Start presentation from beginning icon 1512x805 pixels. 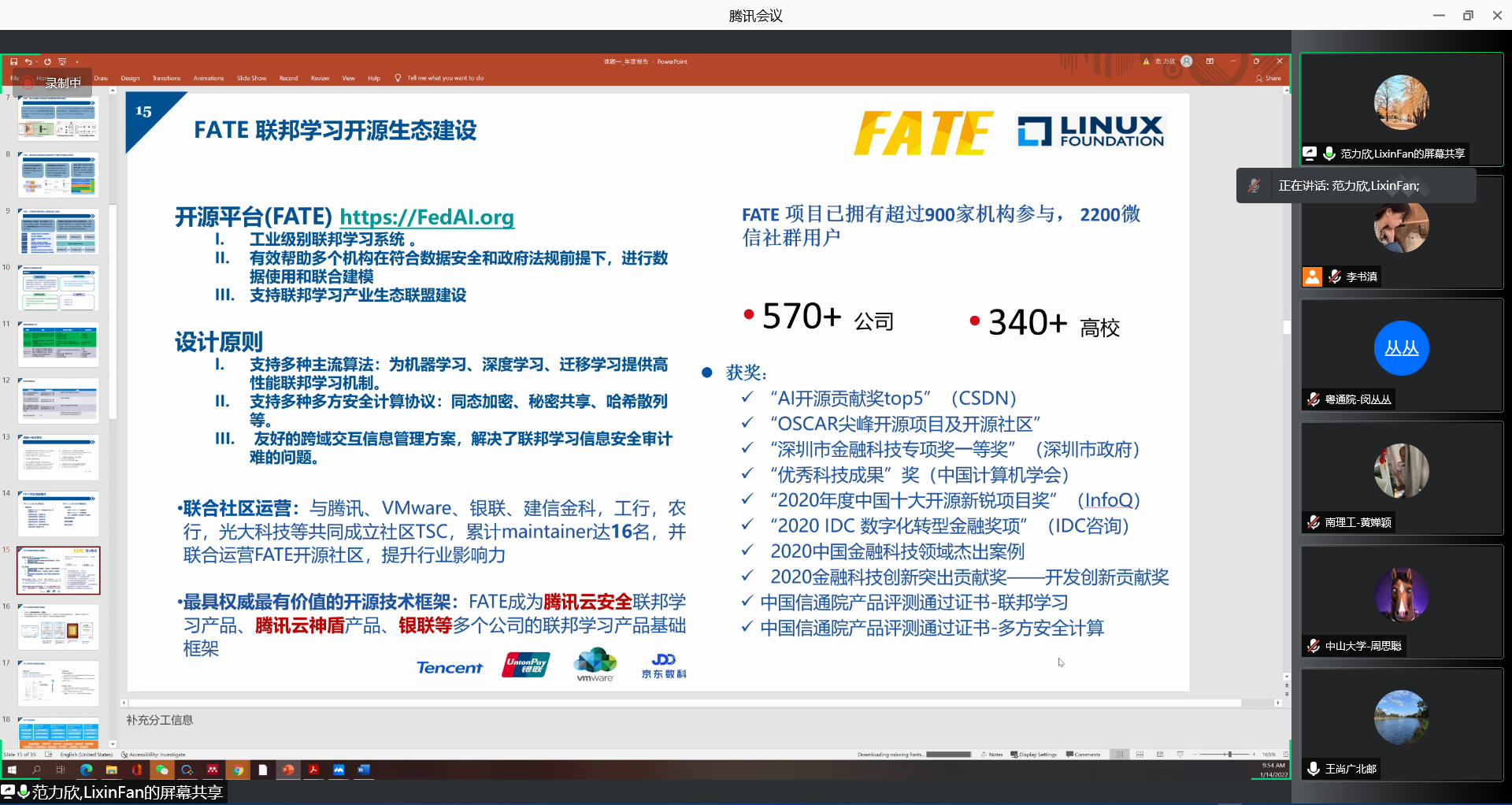(62, 61)
